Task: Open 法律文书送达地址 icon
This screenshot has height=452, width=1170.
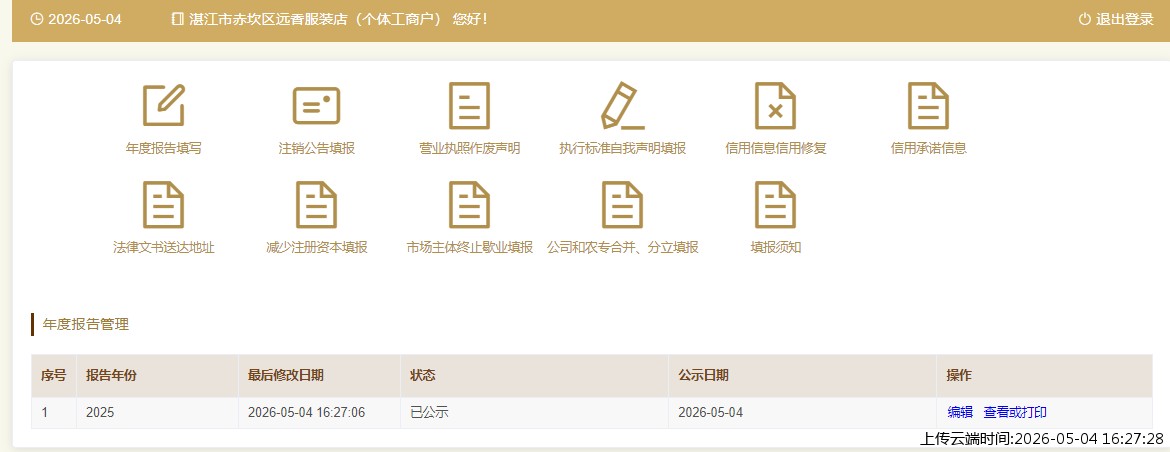Action: pyautogui.click(x=163, y=204)
